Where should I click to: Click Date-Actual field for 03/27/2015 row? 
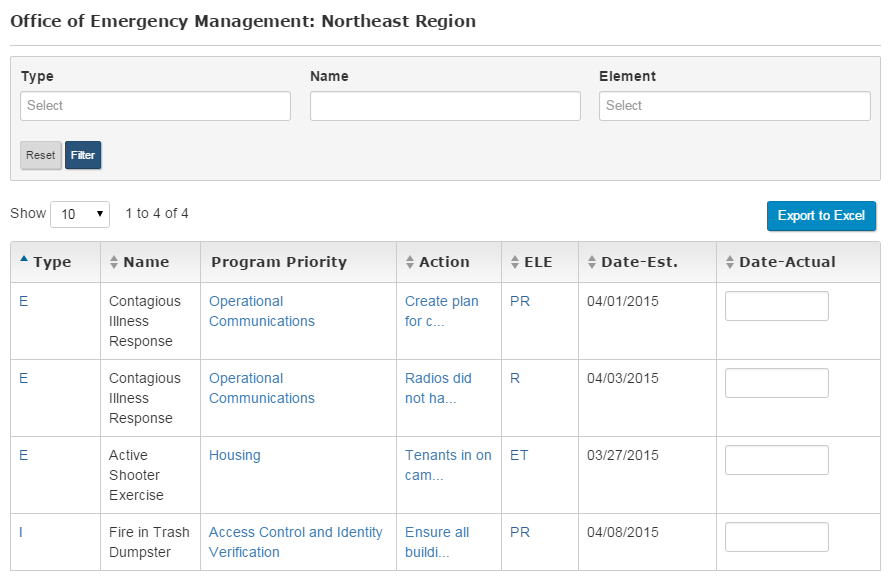pos(776,460)
